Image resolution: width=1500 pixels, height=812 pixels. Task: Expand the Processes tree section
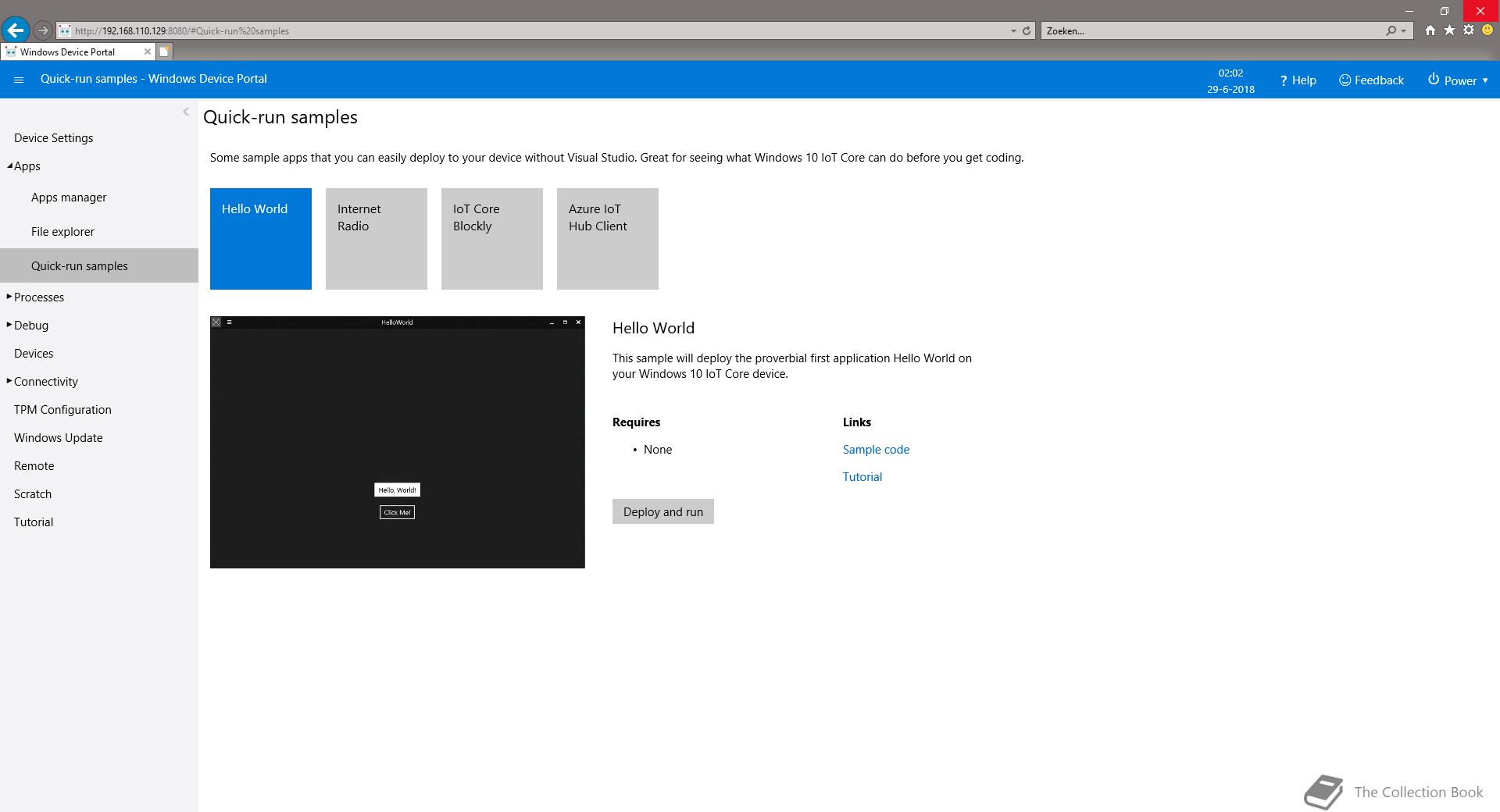pyautogui.click(x=9, y=297)
